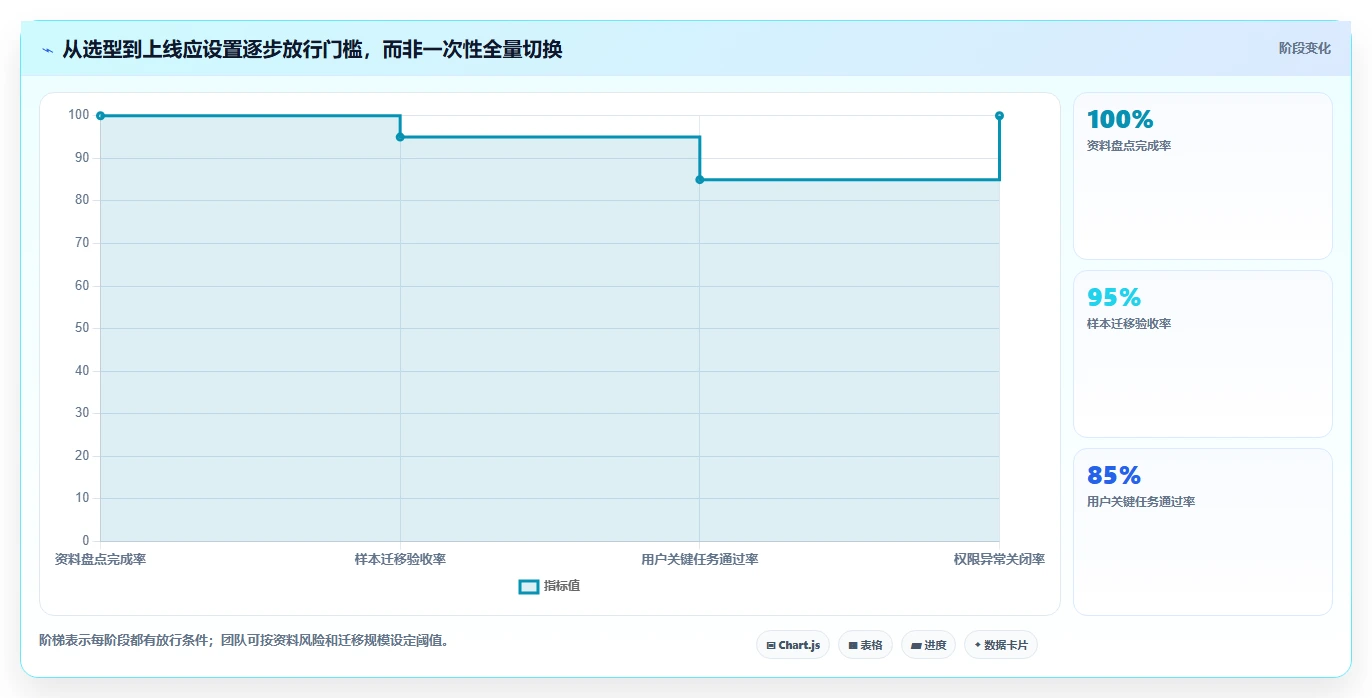Click the legend color box for 指标值
The width and height of the screenshot is (1372, 698).
point(529,586)
